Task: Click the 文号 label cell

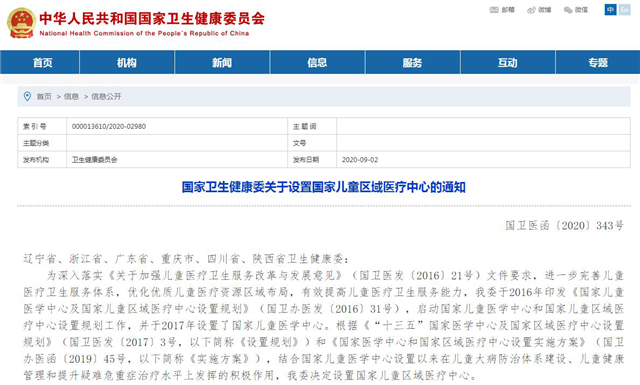Action: (x=312, y=143)
